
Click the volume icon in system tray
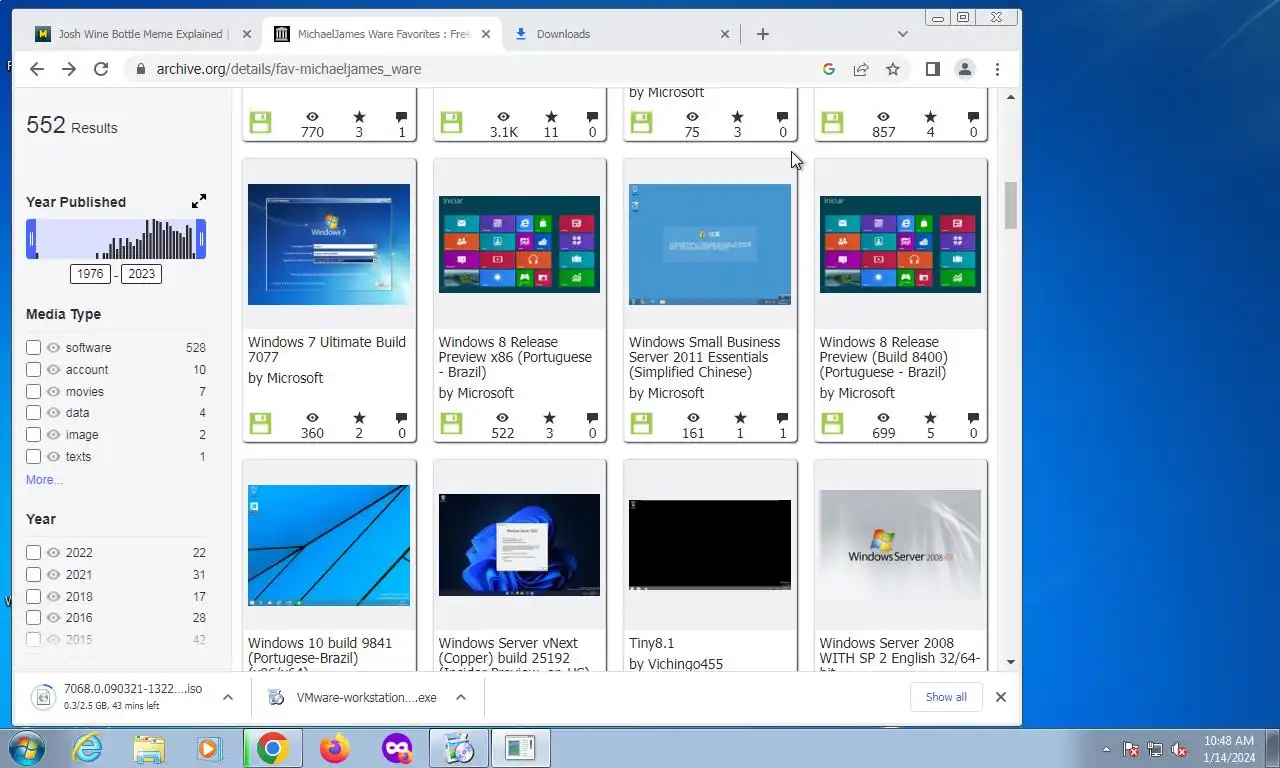1179,749
